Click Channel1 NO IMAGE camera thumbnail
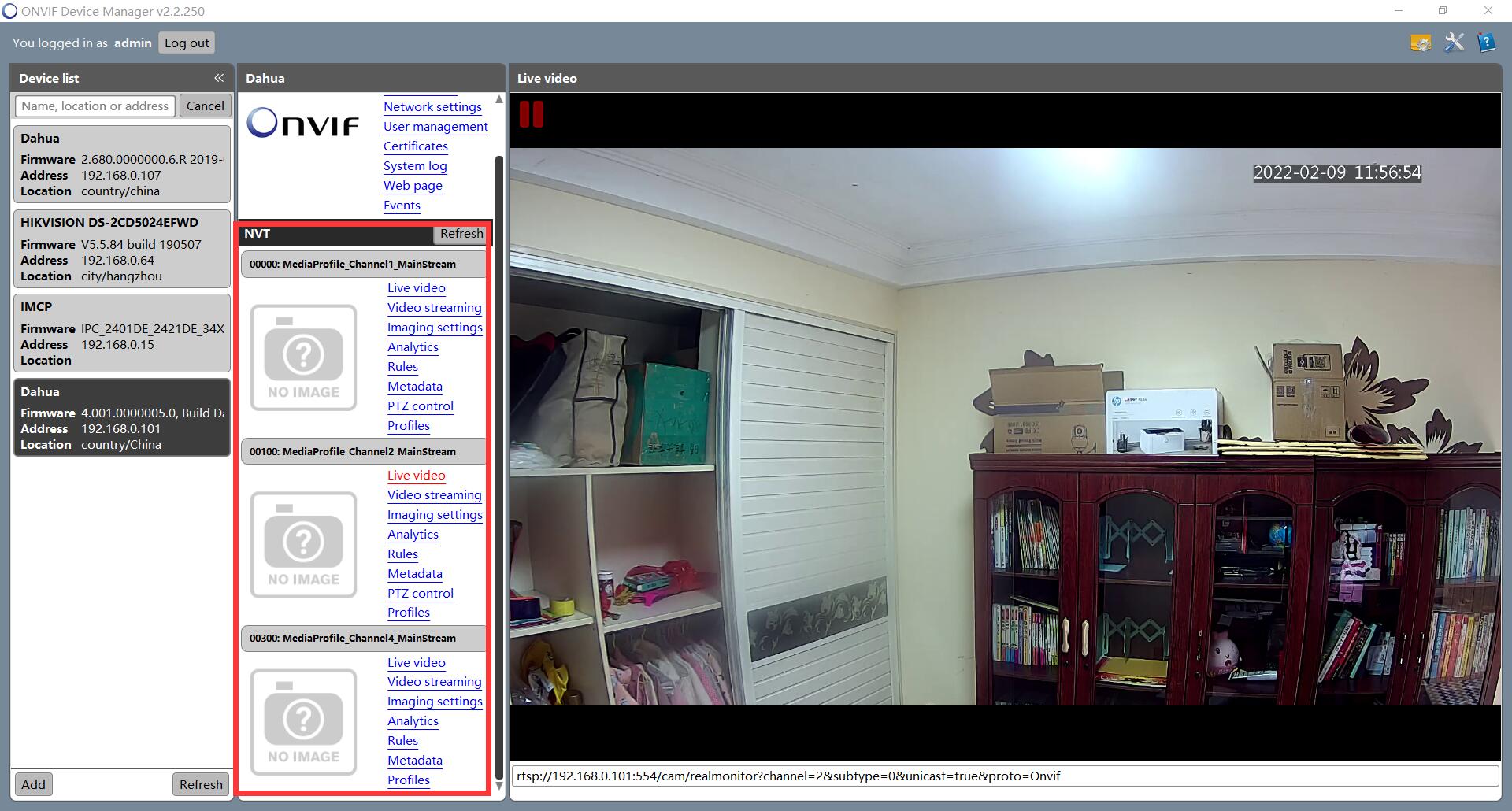1512x811 pixels. (303, 357)
